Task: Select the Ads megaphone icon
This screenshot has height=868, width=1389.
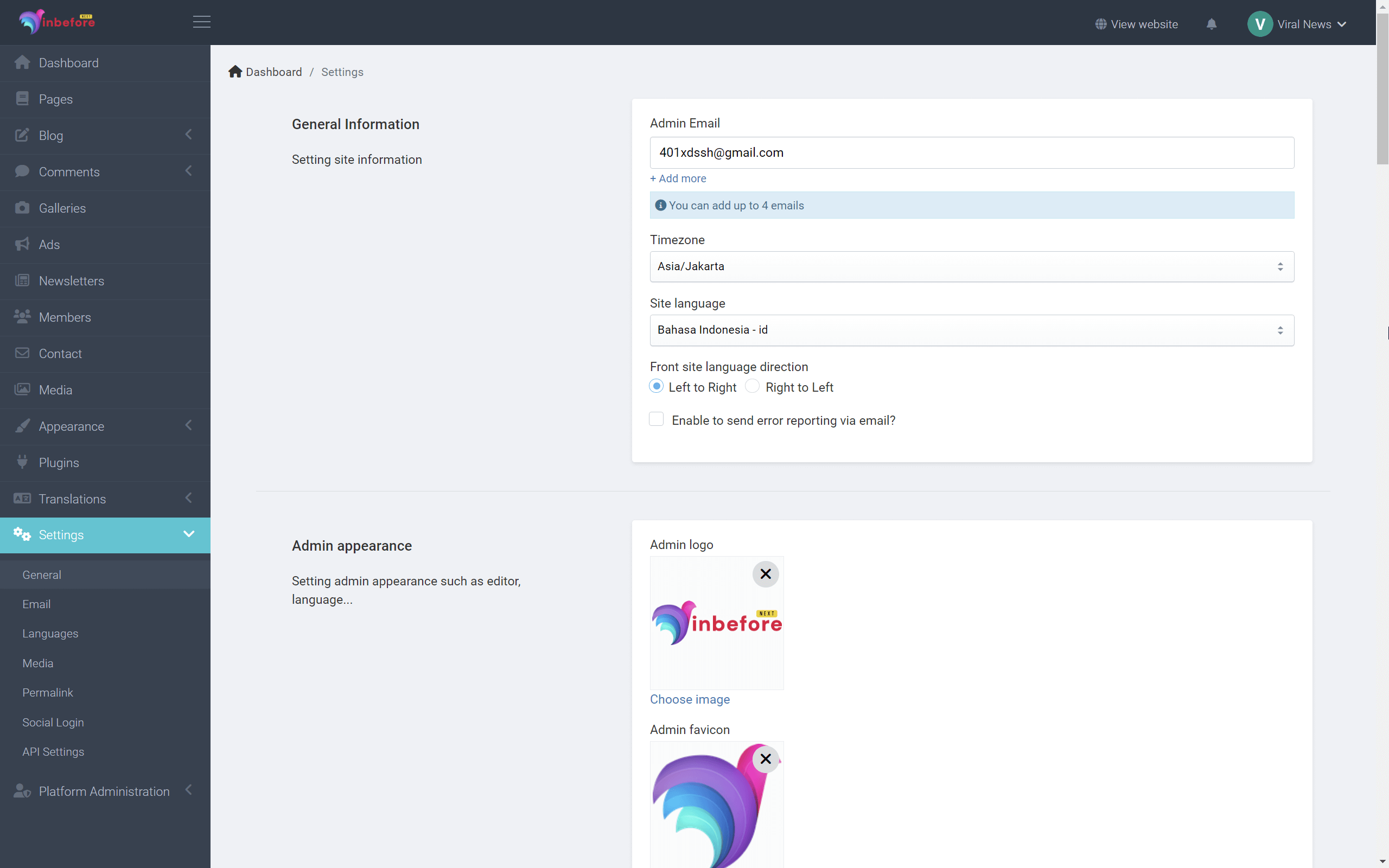Action: (x=22, y=244)
